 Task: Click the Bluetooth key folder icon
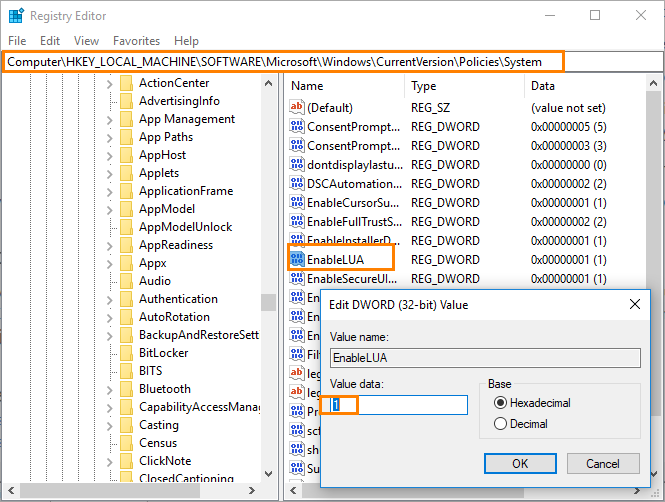point(126,389)
